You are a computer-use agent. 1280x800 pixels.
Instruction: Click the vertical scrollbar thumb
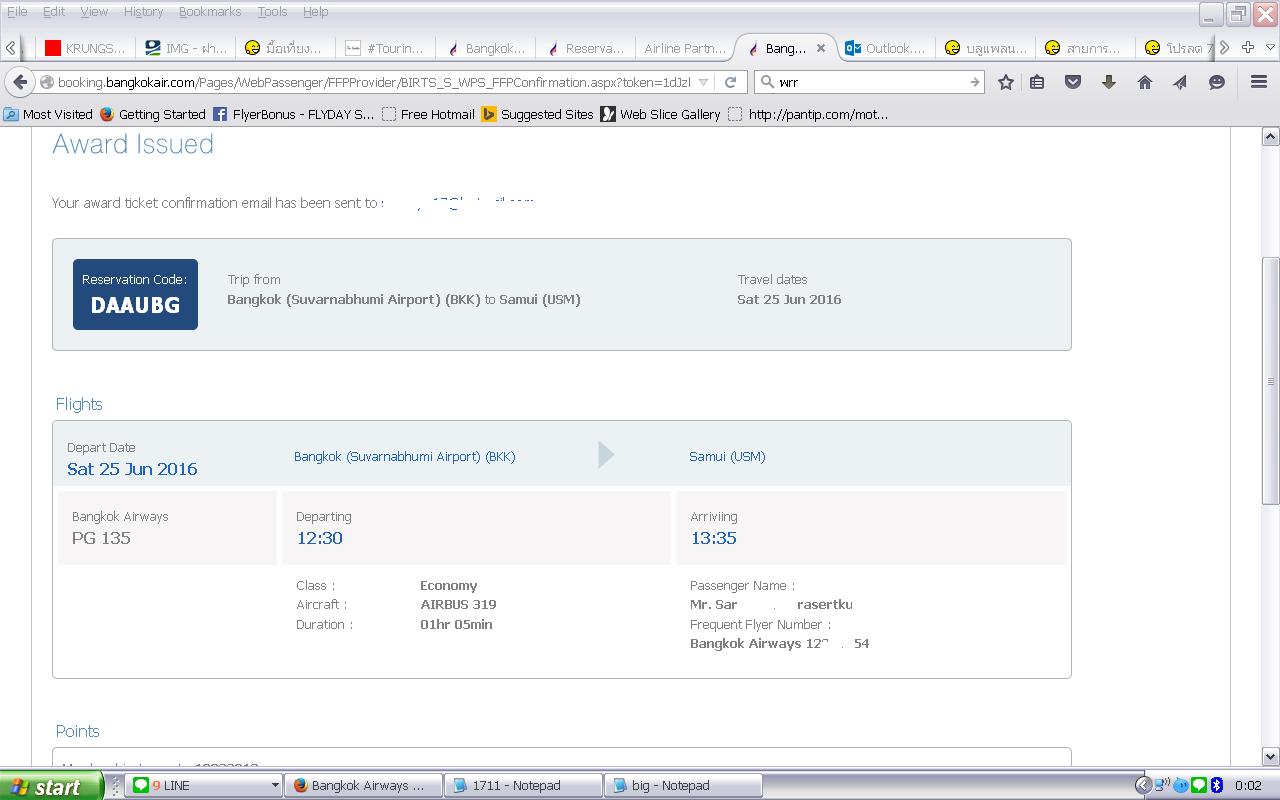[x=1271, y=380]
